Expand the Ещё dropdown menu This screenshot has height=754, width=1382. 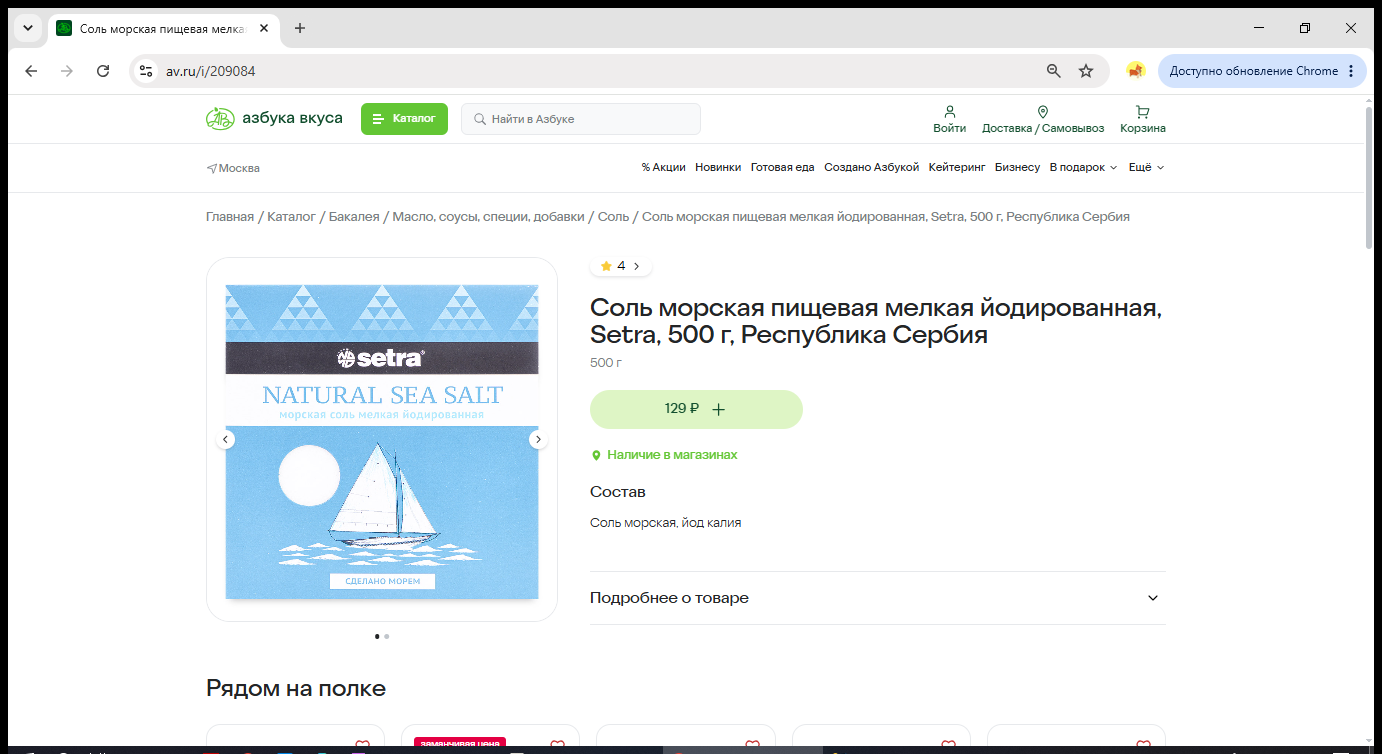(1147, 167)
